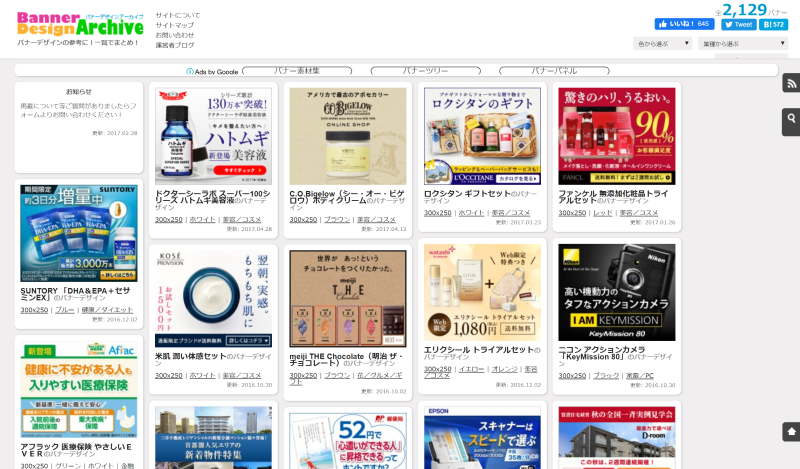
Task: Open the ハトムギ美容液 banner thumbnail
Action: coord(213,136)
